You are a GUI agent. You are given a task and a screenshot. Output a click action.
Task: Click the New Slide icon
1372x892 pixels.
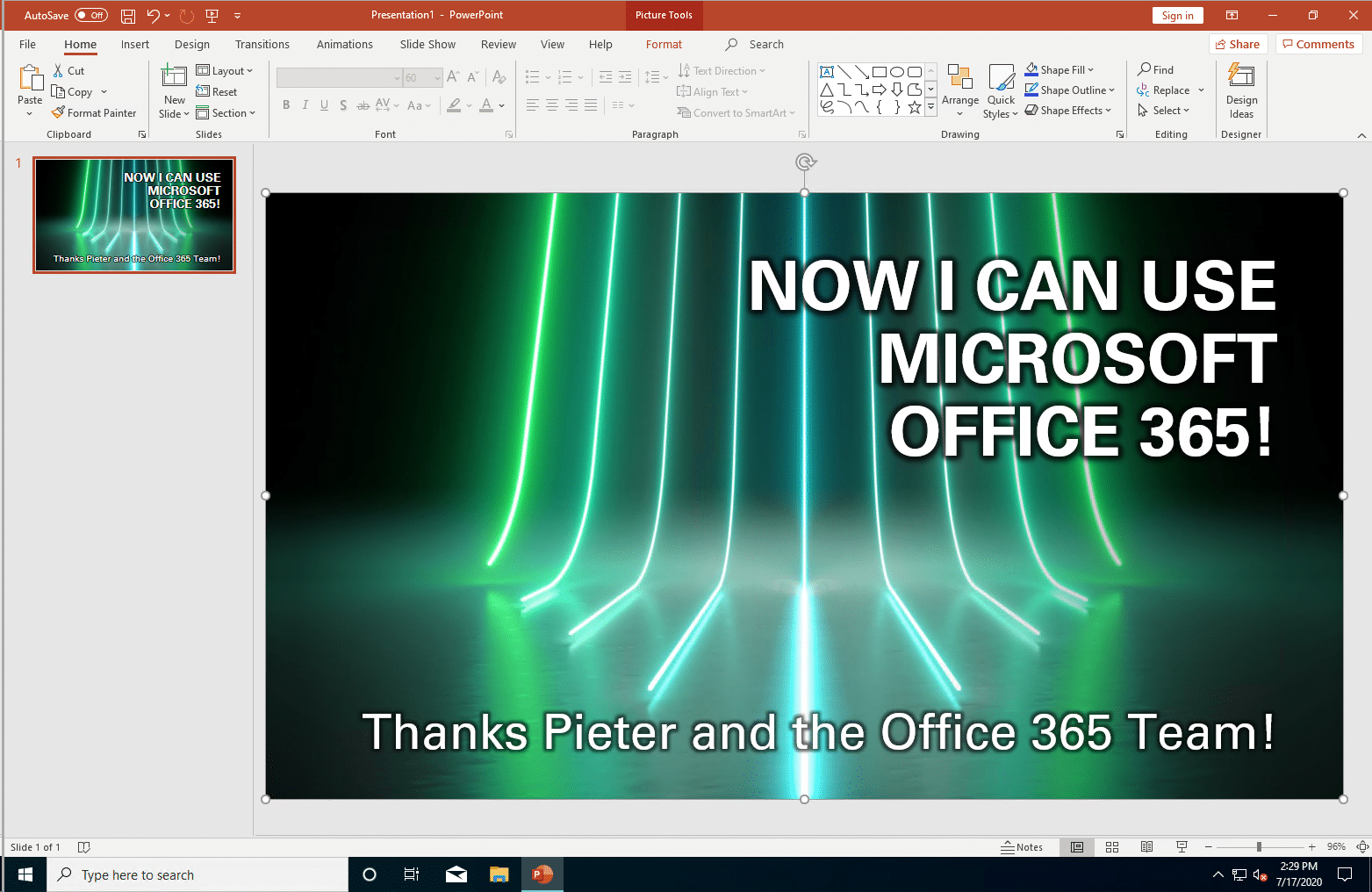175,77
